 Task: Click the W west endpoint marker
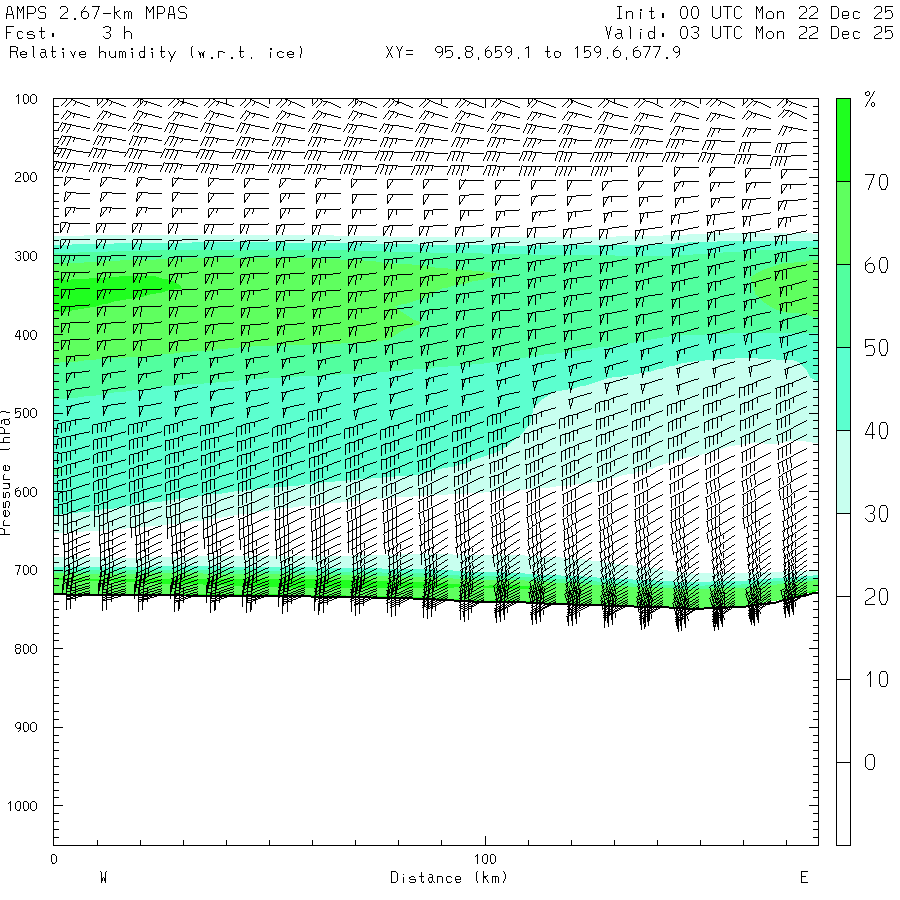click(103, 878)
